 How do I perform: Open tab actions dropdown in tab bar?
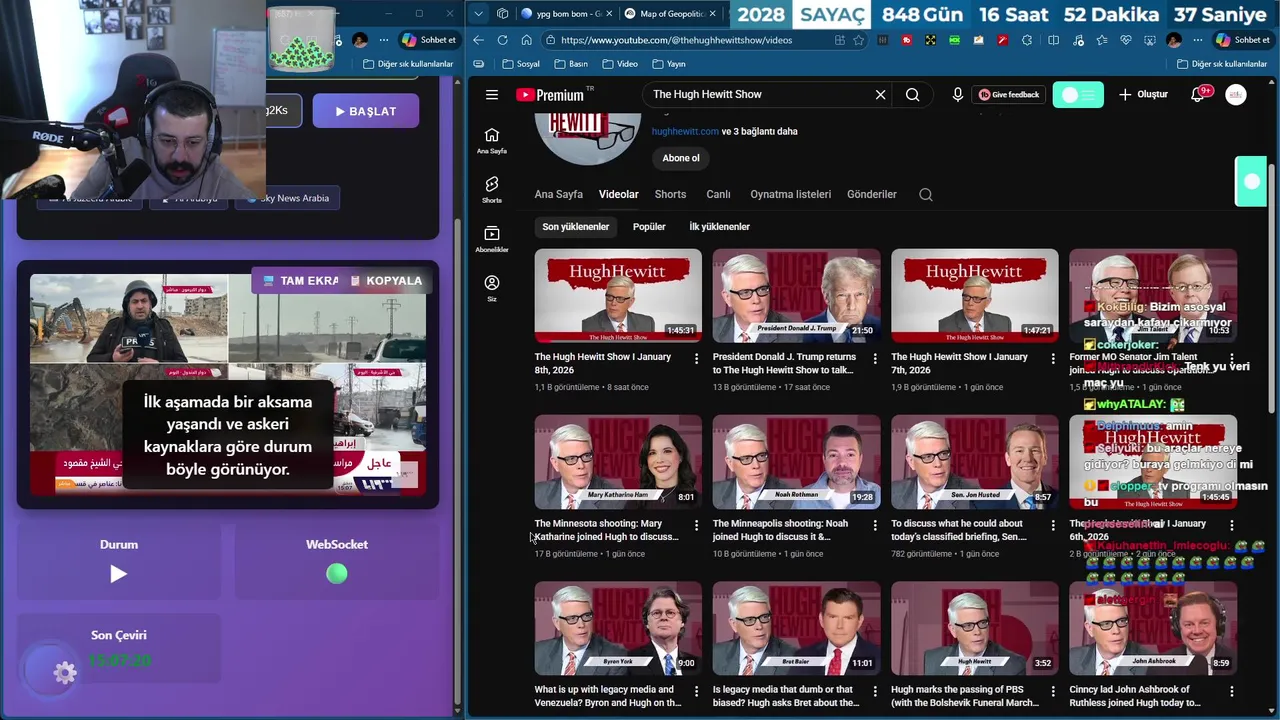tap(479, 14)
